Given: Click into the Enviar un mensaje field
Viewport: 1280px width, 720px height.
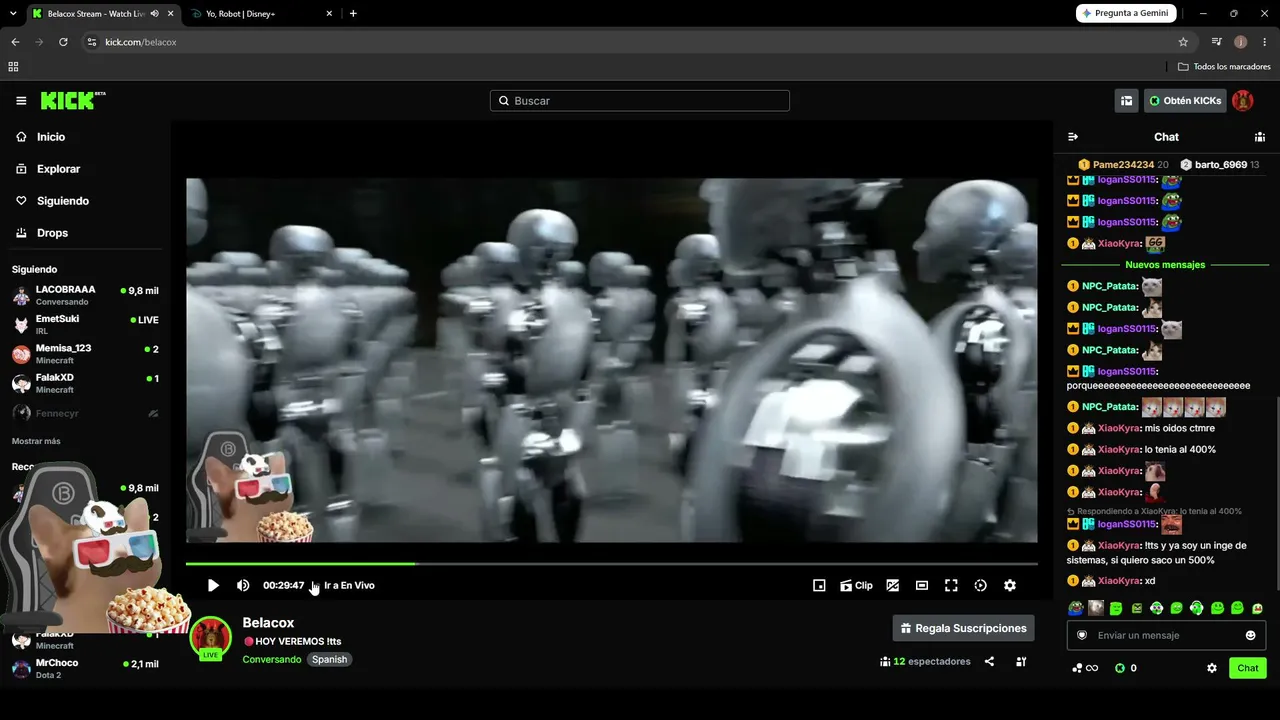Looking at the screenshot, I should [1165, 635].
